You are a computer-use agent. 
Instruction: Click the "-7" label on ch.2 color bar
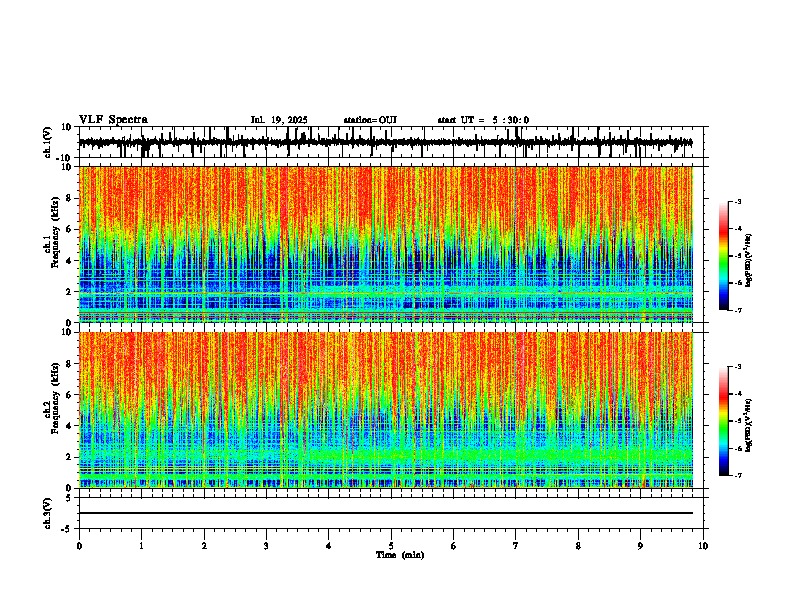click(x=738, y=475)
